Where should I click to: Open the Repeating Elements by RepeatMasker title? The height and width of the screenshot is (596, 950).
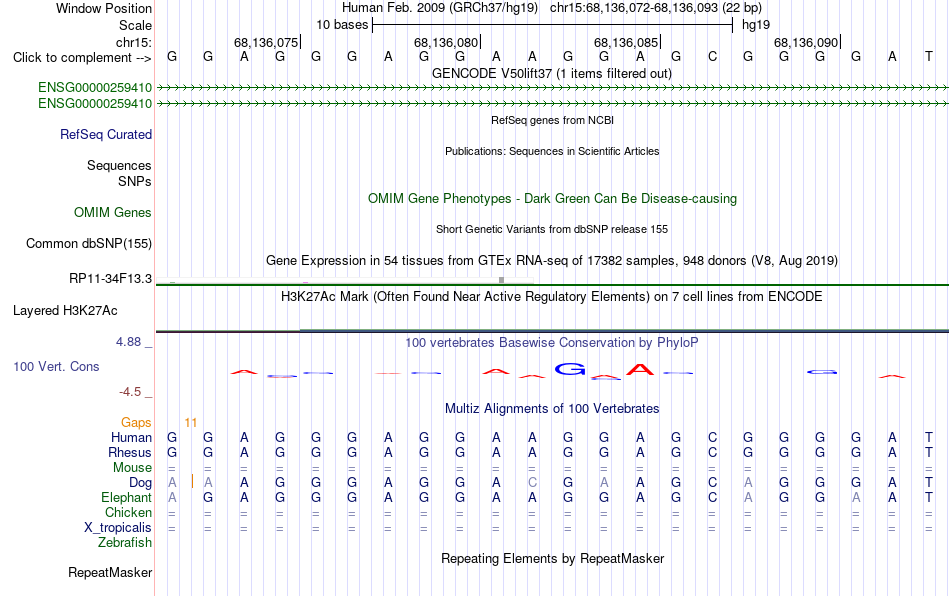[552, 558]
